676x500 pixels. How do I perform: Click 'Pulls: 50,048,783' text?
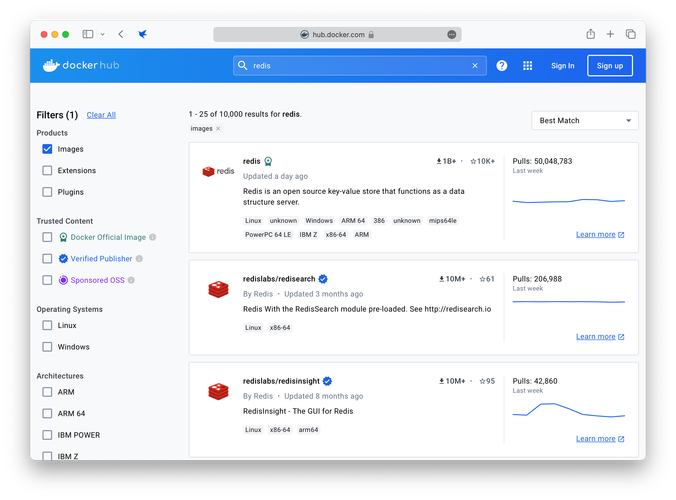(x=542, y=161)
